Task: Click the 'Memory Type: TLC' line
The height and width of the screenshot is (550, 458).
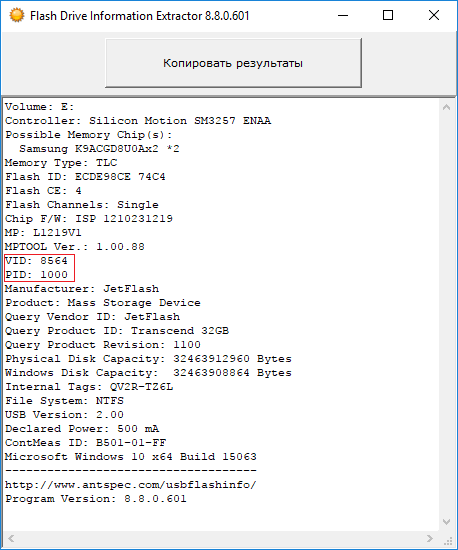Action: pos(61,163)
